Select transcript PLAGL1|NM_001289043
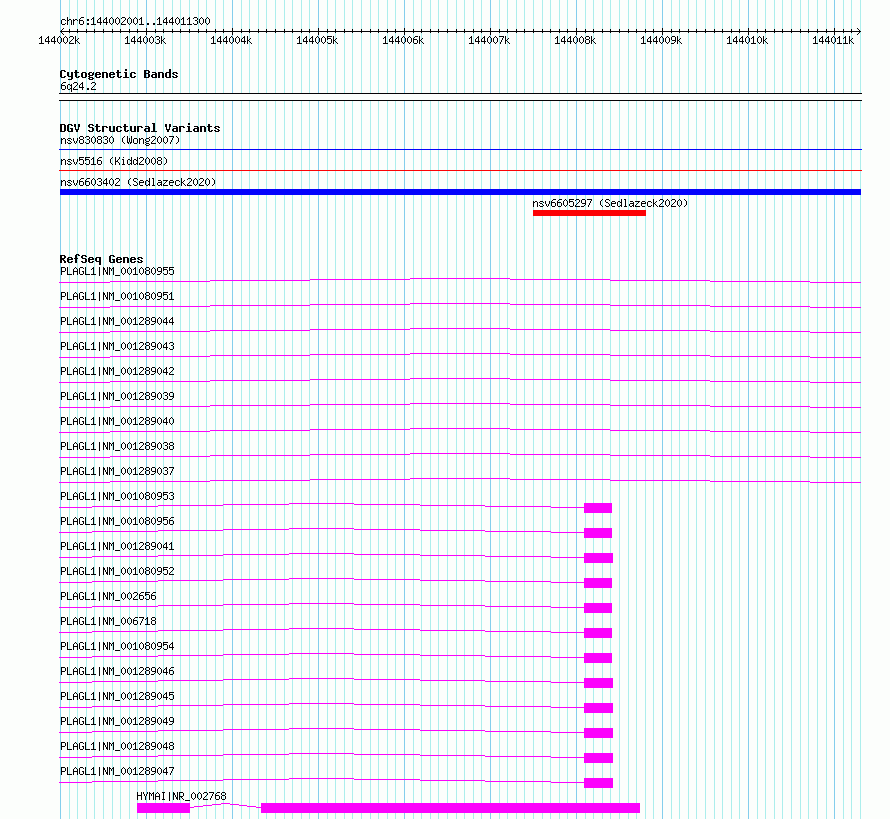 point(117,346)
